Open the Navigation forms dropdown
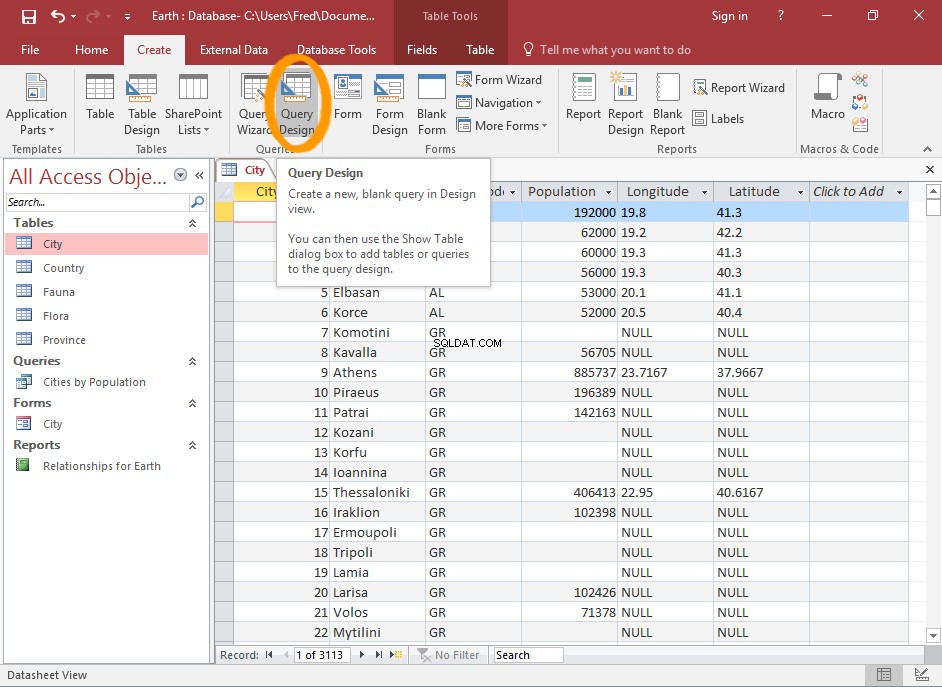This screenshot has width=942, height=687. point(499,103)
